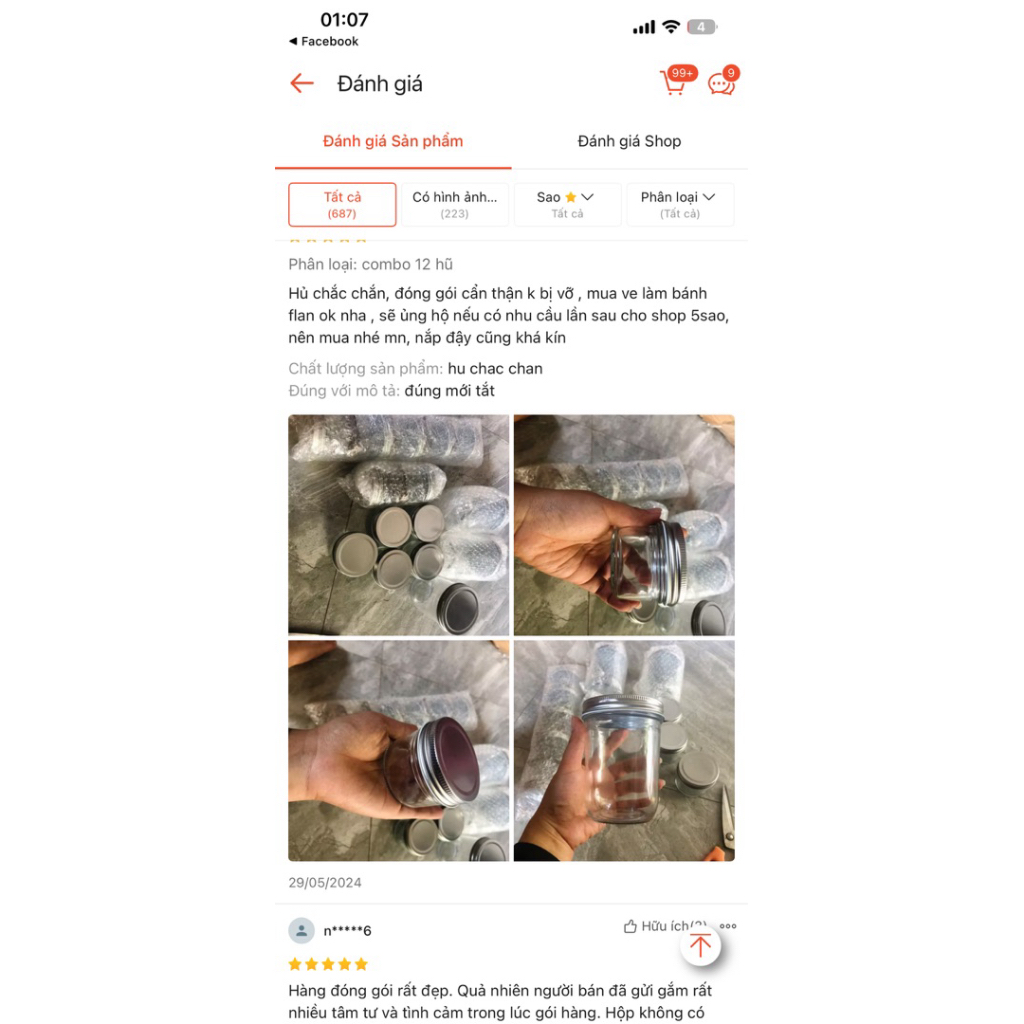Open the photo of the upright glass jar
This screenshot has width=1024, height=1024.
coord(624,750)
